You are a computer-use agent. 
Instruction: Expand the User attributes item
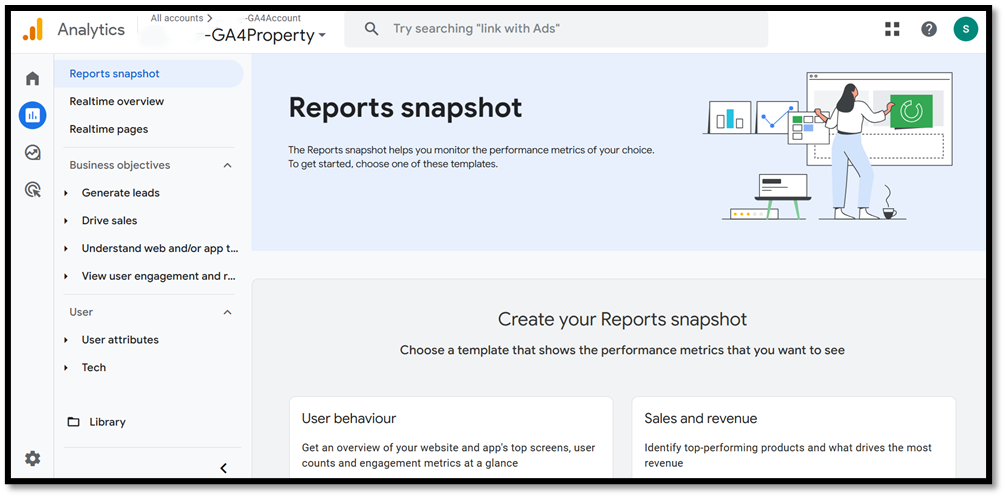click(x=66, y=340)
